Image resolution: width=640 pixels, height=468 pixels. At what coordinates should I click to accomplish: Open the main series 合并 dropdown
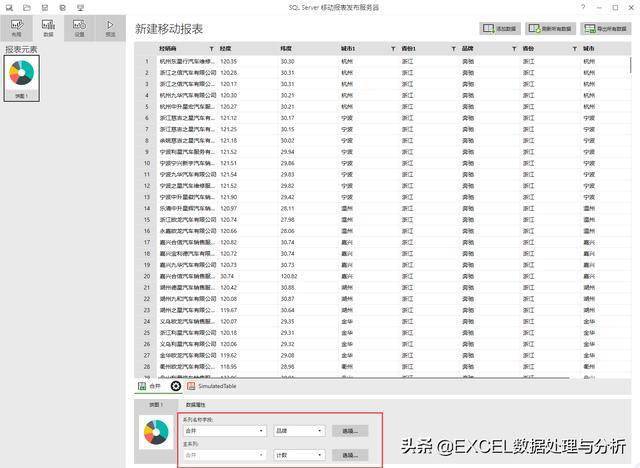224,455
